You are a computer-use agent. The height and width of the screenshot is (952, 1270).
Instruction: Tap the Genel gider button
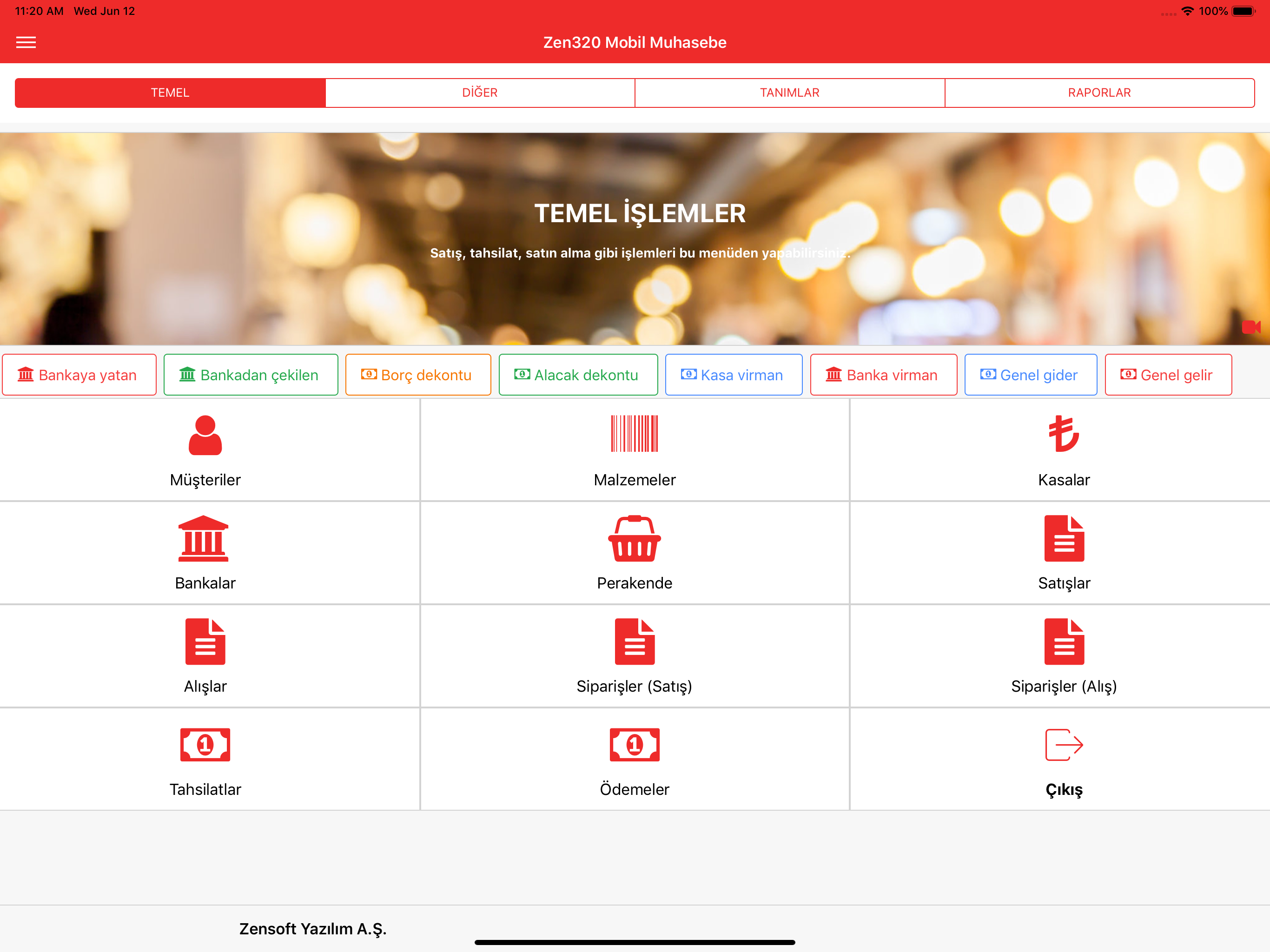(x=1031, y=375)
